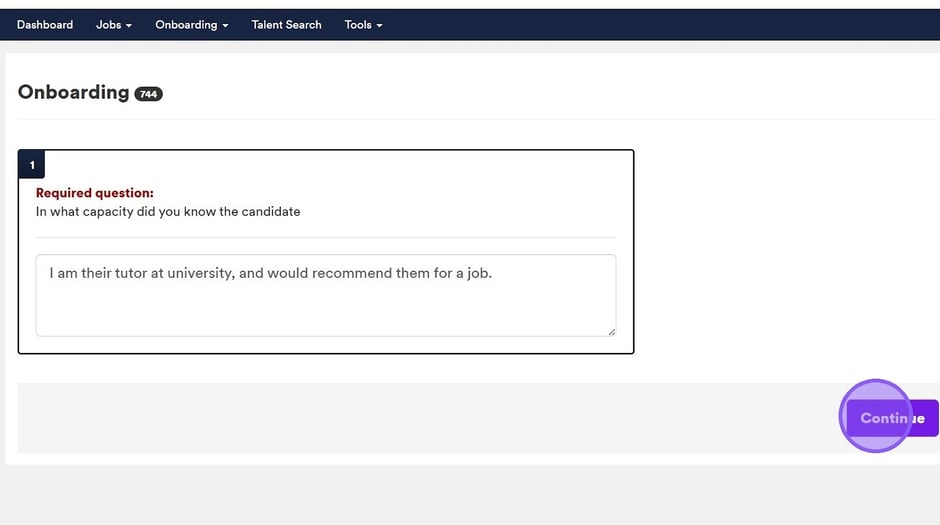Click the question number 1 badge
The width and height of the screenshot is (940, 525).
click(x=32, y=165)
